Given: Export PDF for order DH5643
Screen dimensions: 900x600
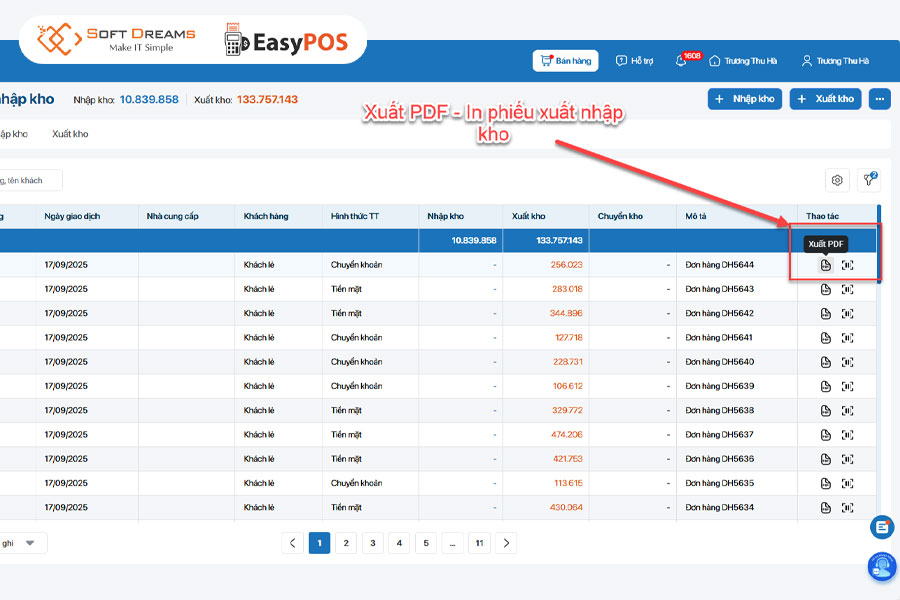Looking at the screenshot, I should coord(825,289).
